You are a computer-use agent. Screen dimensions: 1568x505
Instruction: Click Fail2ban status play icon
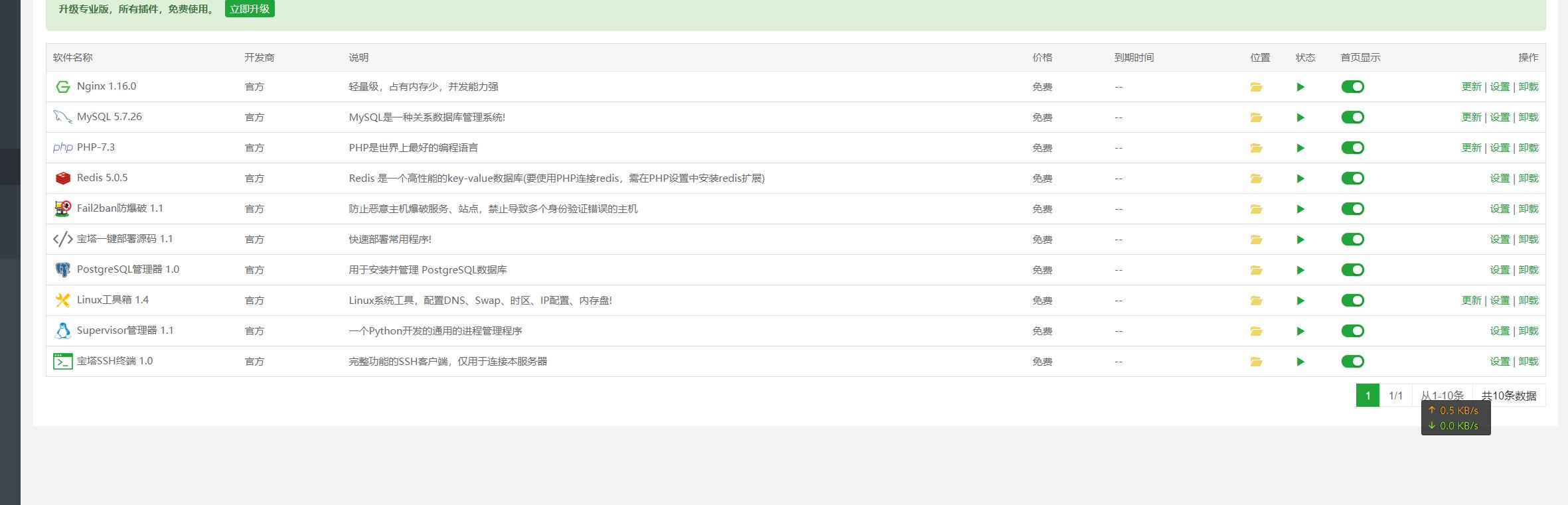pos(1300,209)
